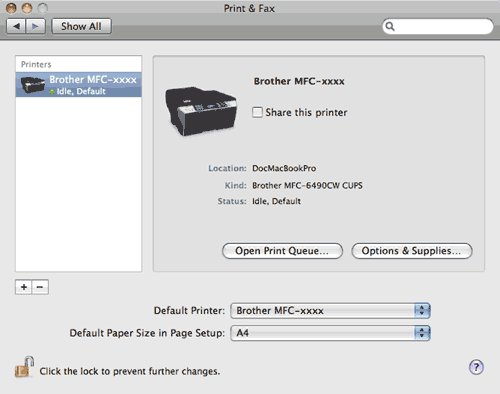Add a printer with the plus button
This screenshot has width=500, height=394.
(x=24, y=287)
